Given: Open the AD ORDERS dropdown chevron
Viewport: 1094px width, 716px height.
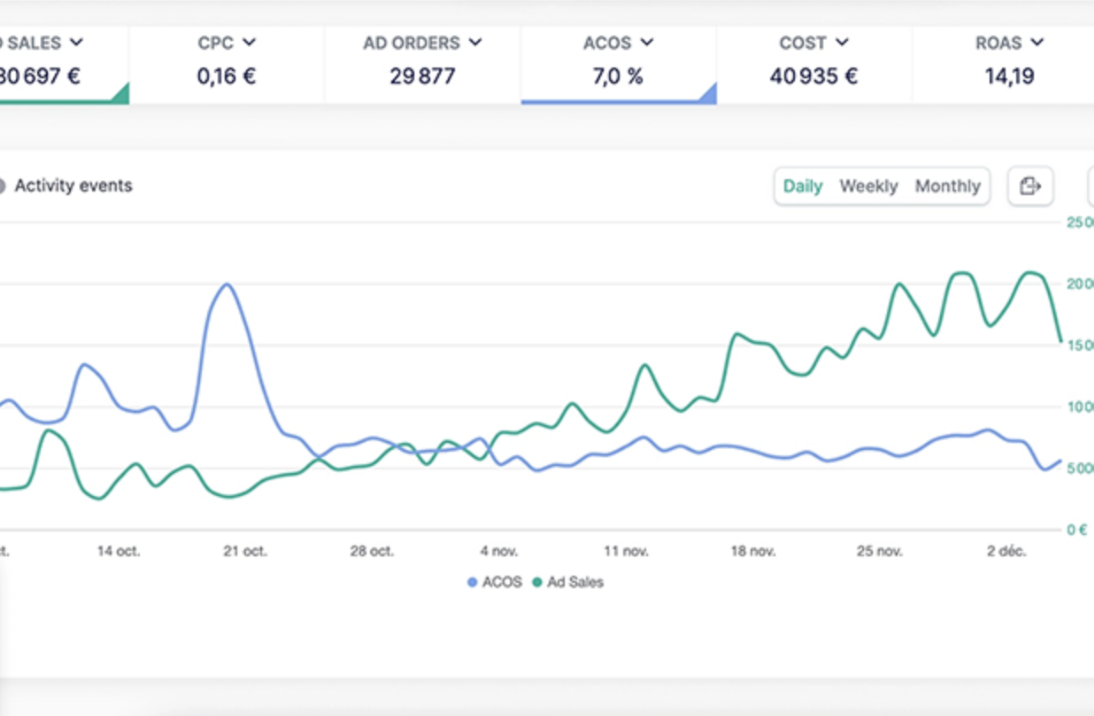Looking at the screenshot, I should click(475, 43).
